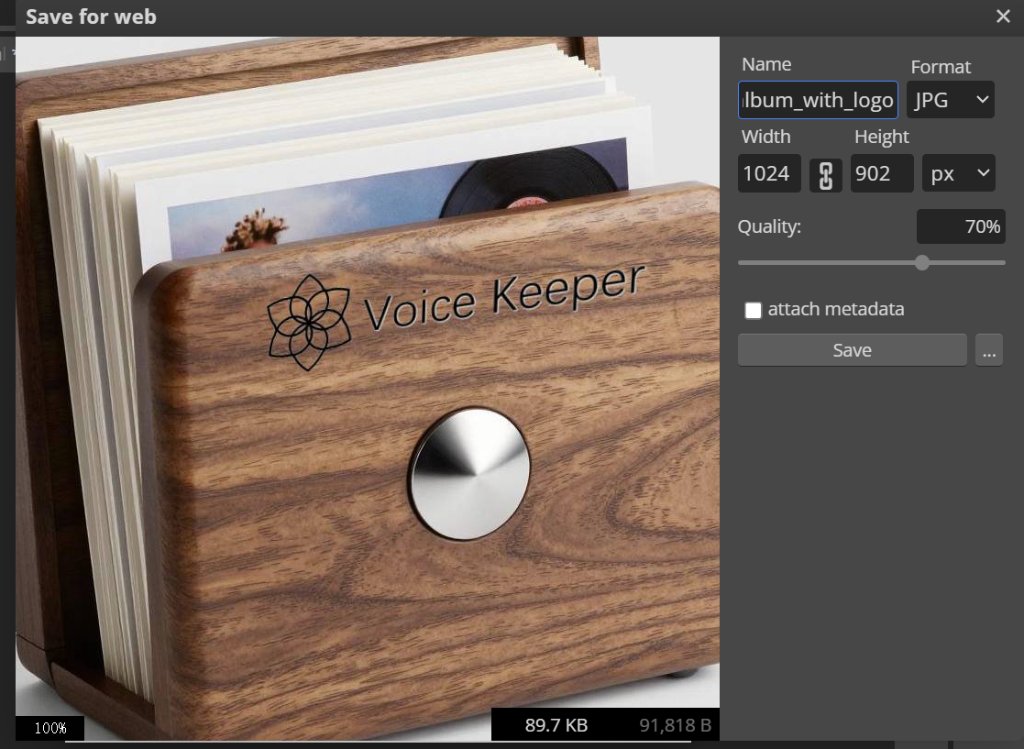Toggle the width-height chain link icon

point(825,175)
